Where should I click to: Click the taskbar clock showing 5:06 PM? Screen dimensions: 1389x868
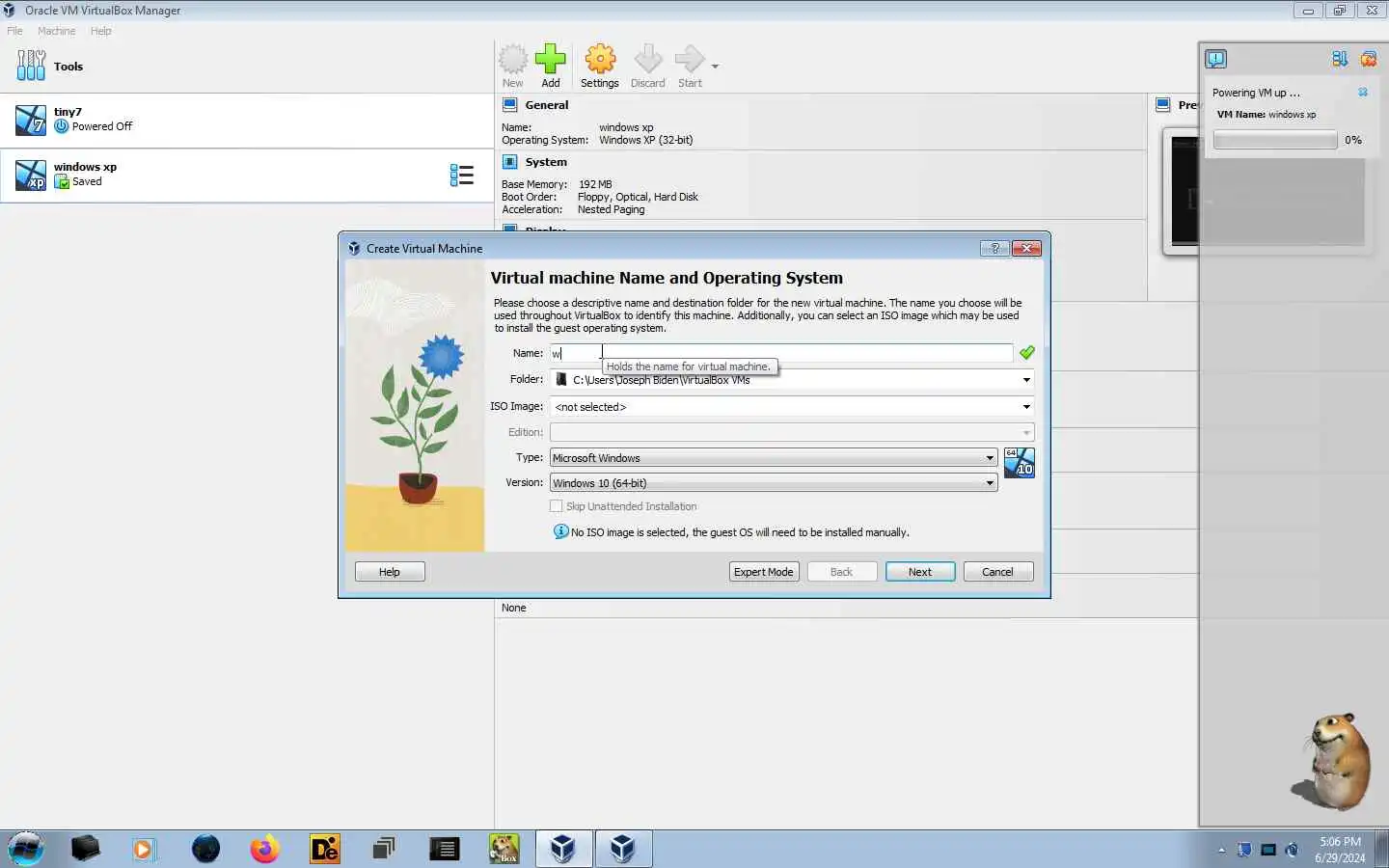coord(1340,850)
